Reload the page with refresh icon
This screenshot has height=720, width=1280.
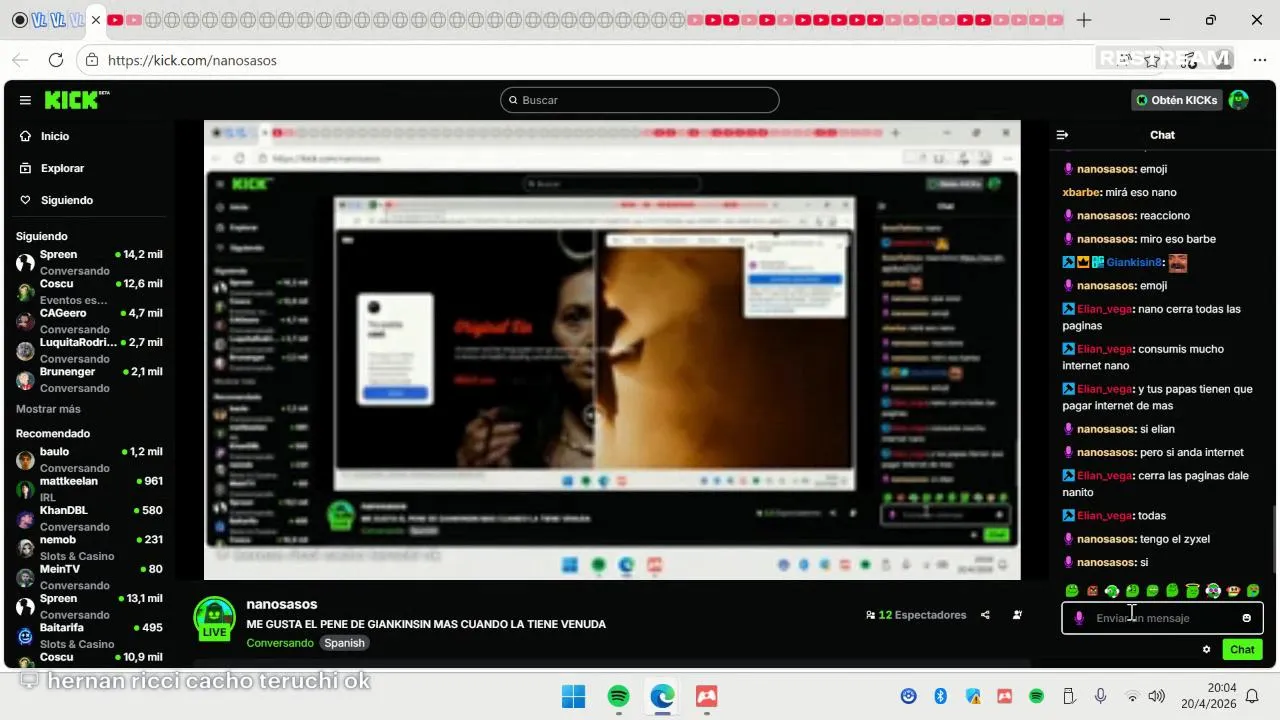pos(56,60)
